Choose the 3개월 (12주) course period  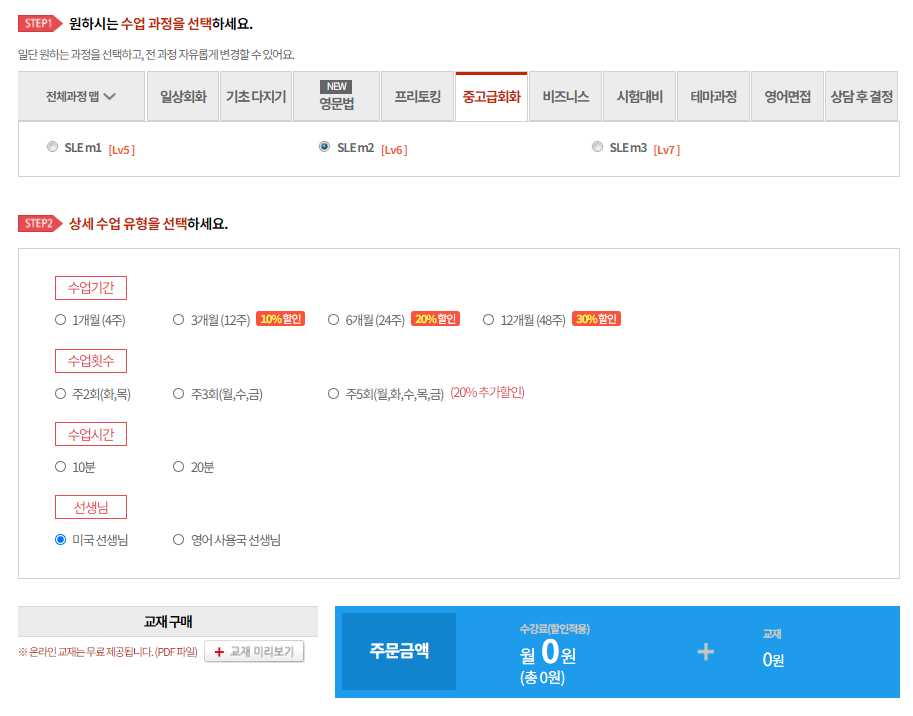point(179,320)
